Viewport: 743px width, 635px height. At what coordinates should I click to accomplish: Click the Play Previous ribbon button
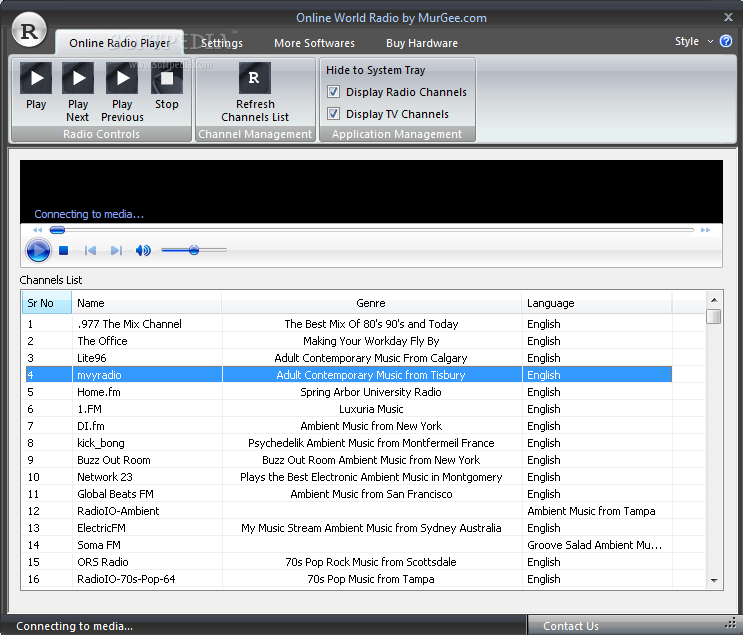point(122,92)
